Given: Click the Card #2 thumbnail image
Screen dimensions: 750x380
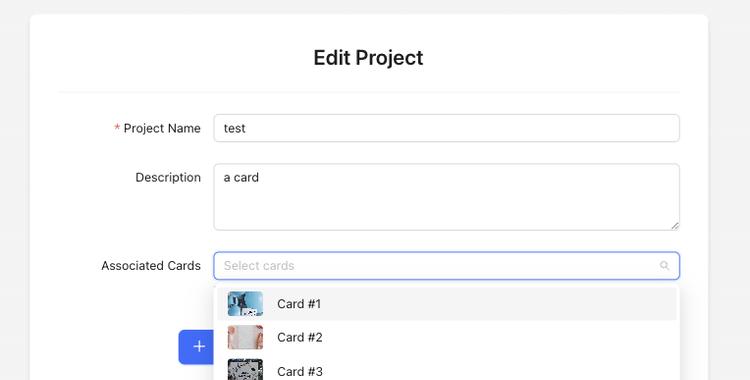Looking at the screenshot, I should click(245, 337).
